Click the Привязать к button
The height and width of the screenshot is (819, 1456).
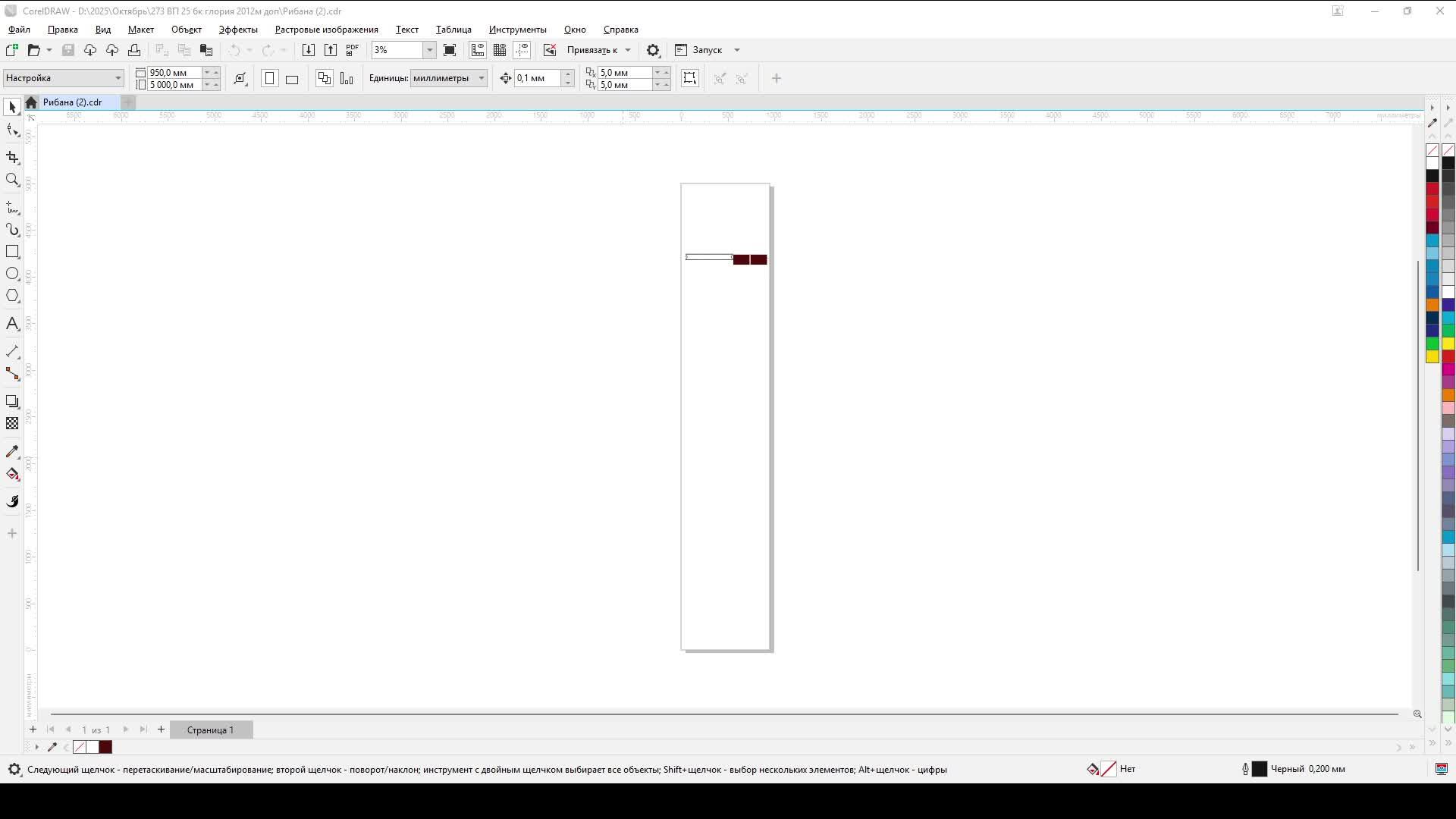[591, 50]
